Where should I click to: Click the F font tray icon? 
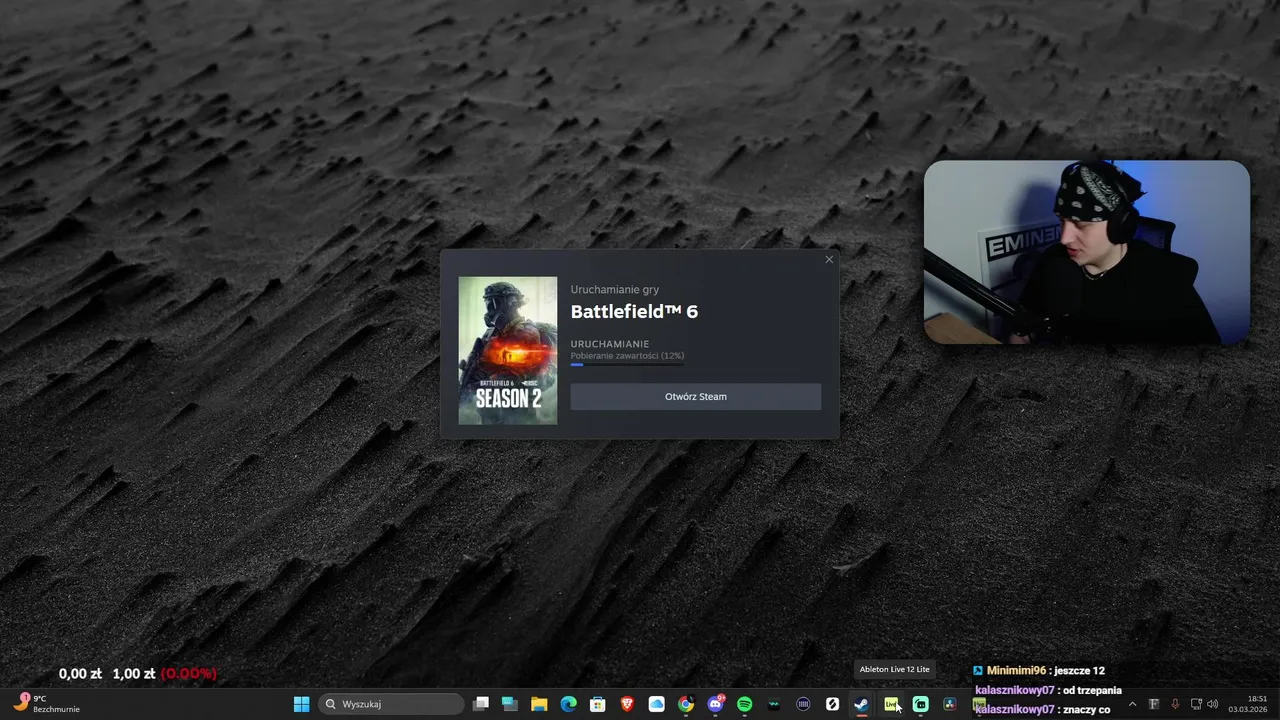tap(1153, 704)
